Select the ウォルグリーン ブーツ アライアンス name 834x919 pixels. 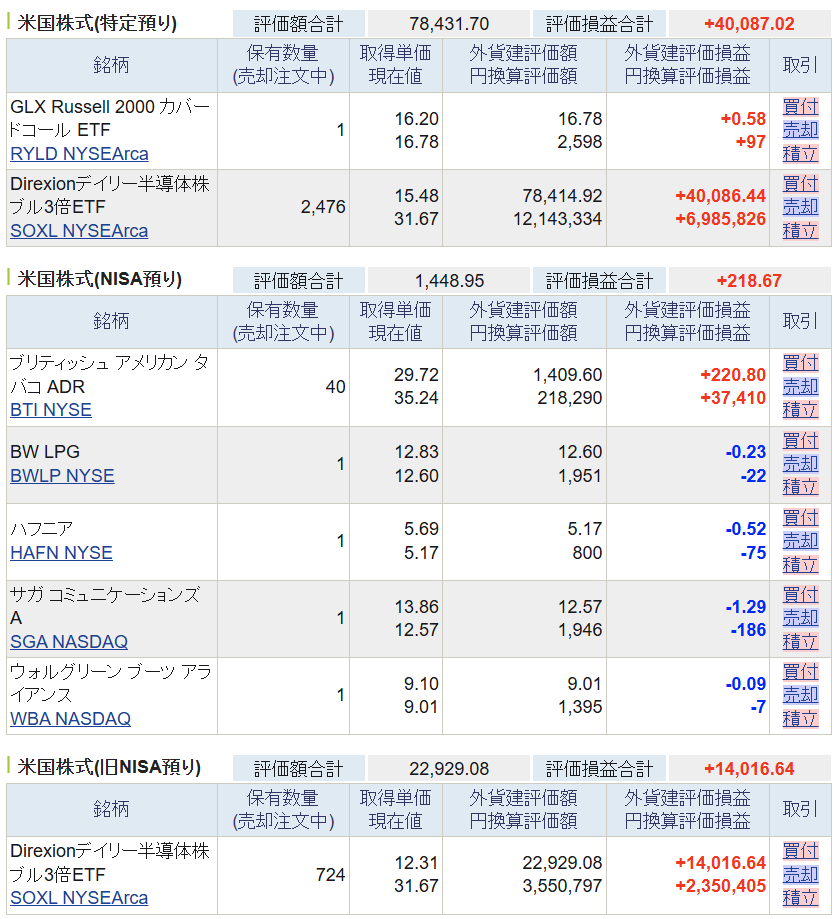click(x=110, y=683)
